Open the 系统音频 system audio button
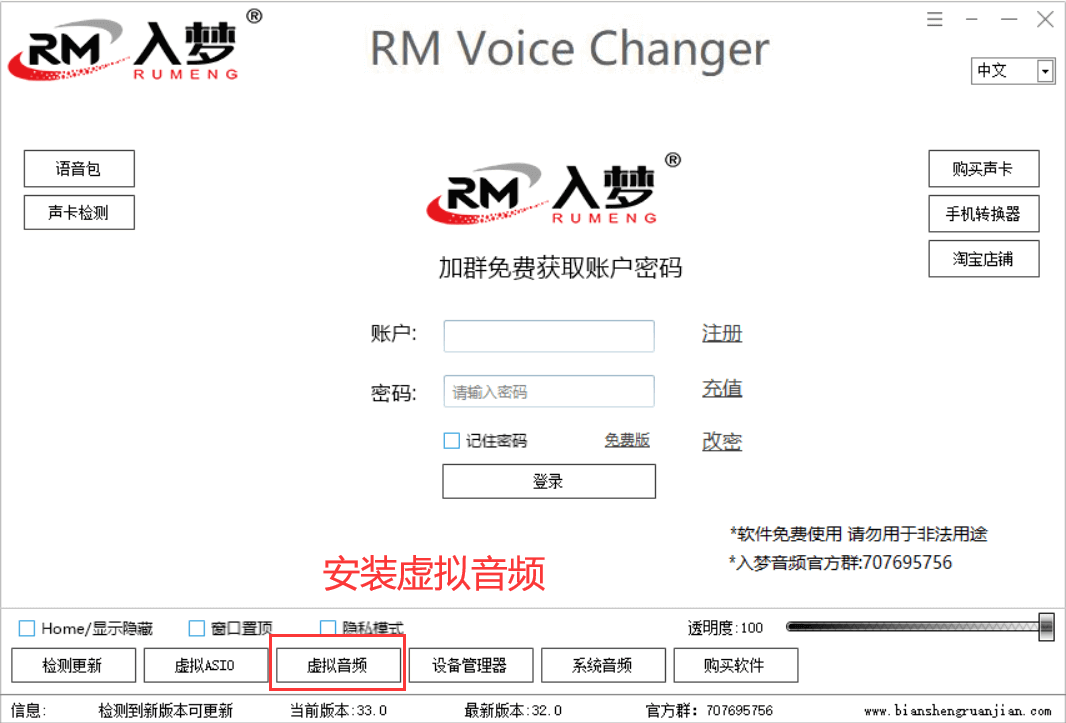 [x=603, y=665]
